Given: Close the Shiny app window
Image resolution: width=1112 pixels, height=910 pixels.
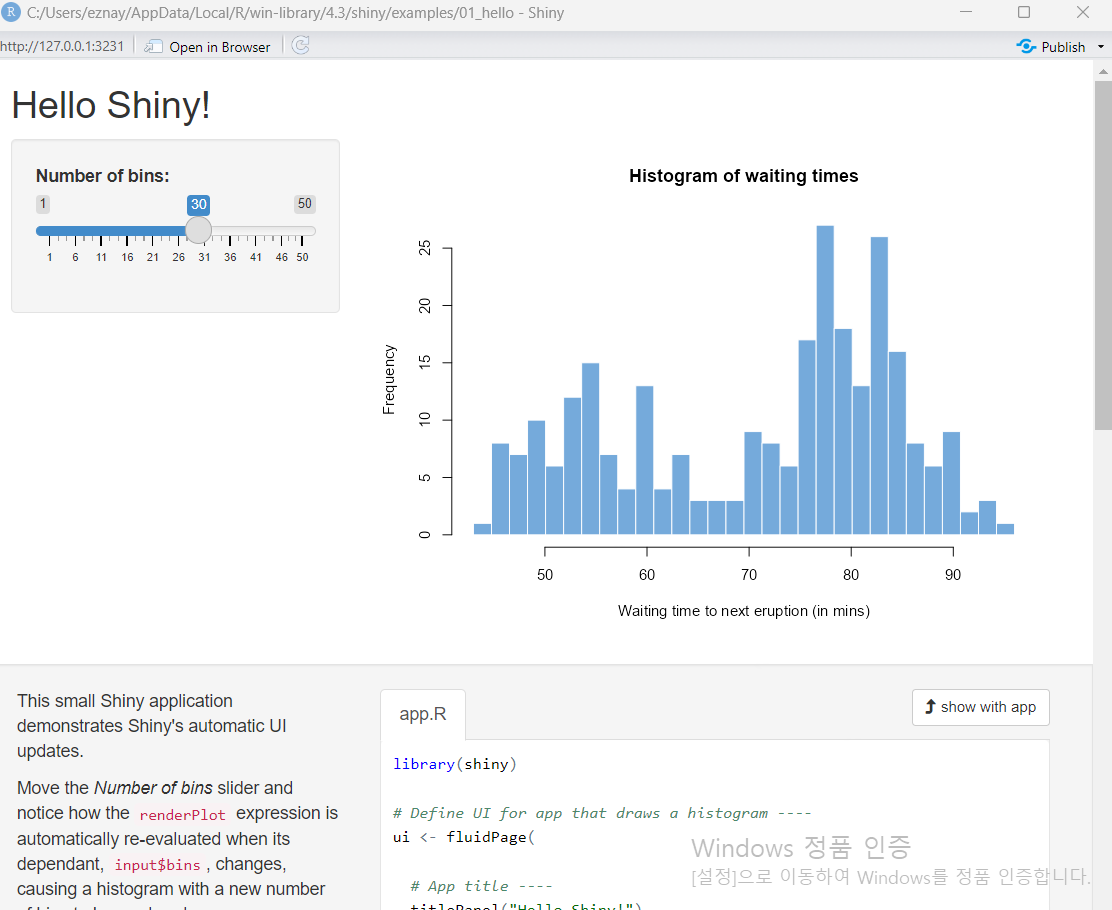Looking at the screenshot, I should [1082, 12].
